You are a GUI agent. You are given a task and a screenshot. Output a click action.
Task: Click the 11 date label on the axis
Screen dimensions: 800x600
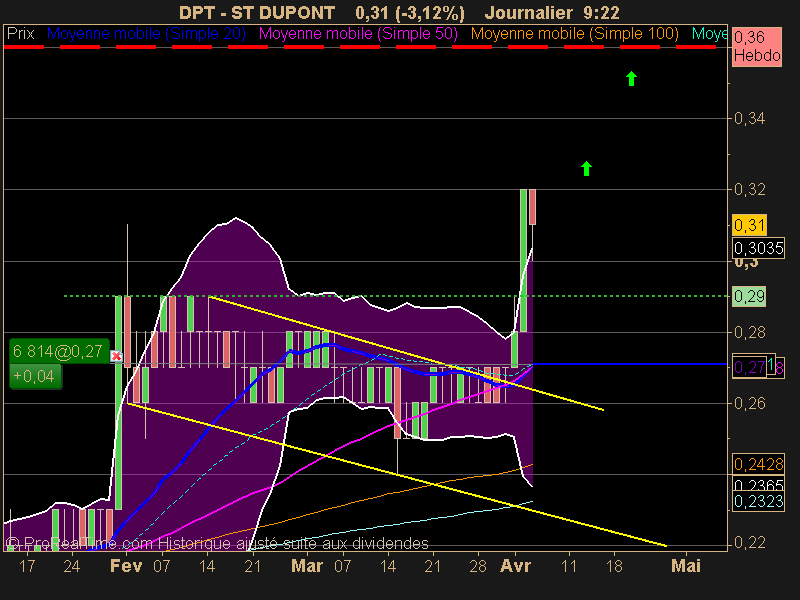pos(569,566)
